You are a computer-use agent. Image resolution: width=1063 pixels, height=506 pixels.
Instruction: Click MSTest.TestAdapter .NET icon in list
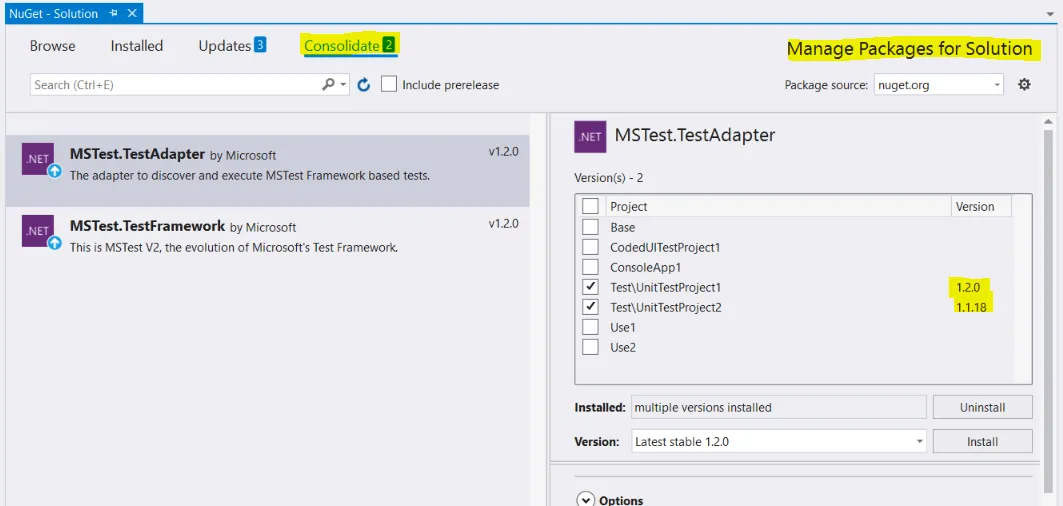pos(38,159)
